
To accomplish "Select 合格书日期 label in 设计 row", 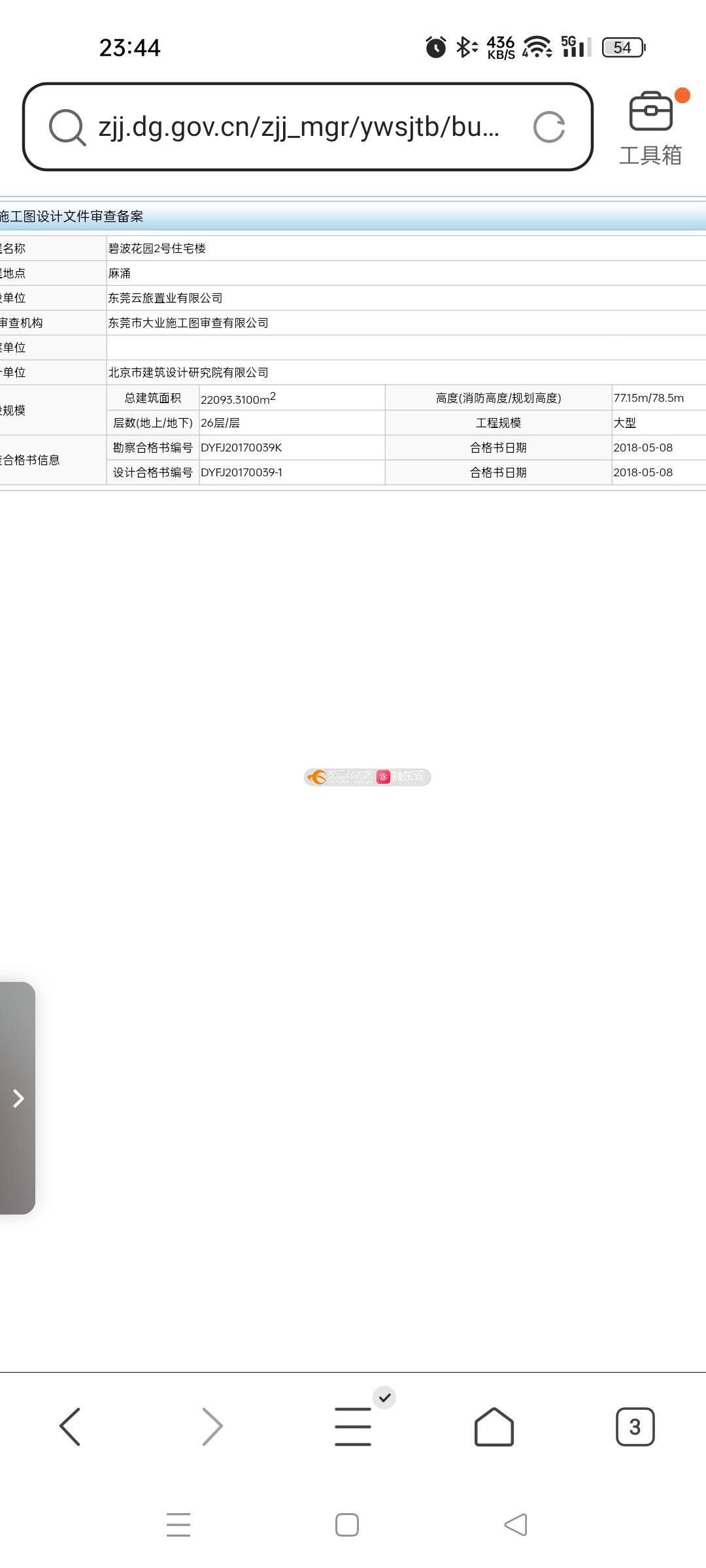I will [499, 472].
